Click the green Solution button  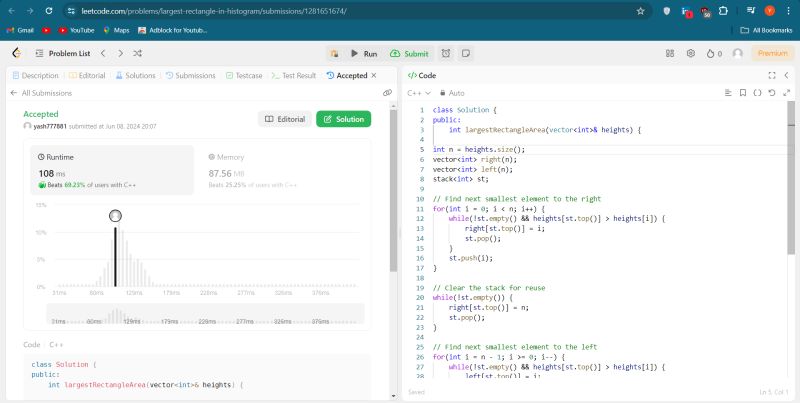343,119
